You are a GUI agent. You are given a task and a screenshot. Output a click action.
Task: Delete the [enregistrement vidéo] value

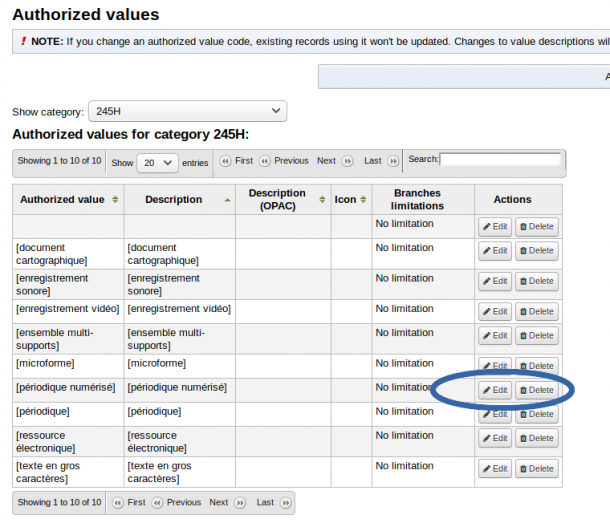[x=537, y=311]
